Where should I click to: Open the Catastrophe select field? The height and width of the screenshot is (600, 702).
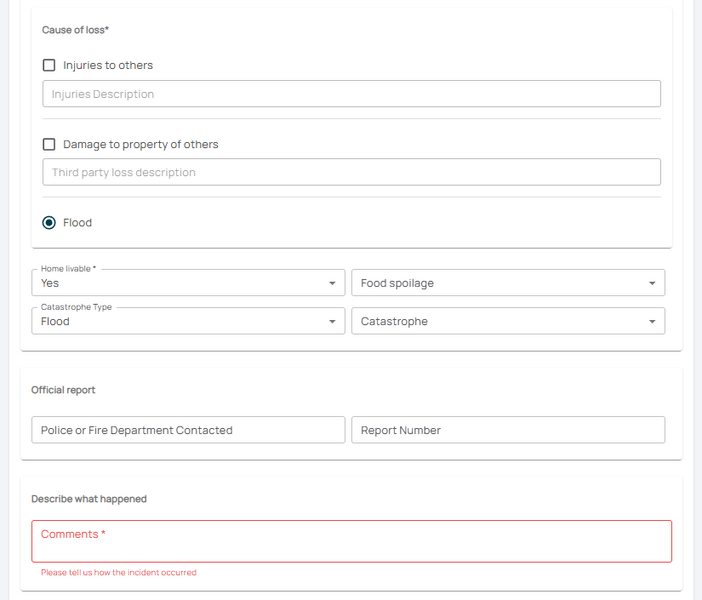(500, 321)
